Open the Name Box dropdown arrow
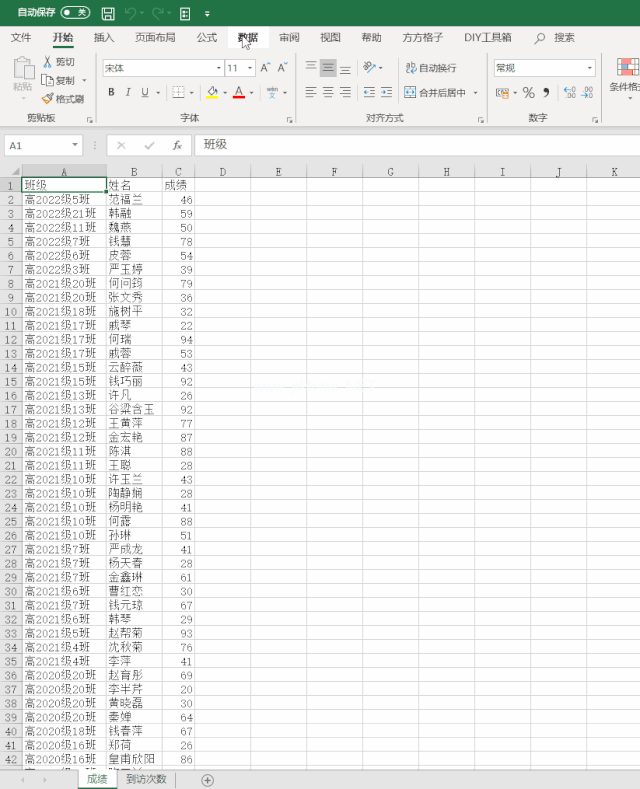The image size is (640, 789). pyautogui.click(x=75, y=145)
